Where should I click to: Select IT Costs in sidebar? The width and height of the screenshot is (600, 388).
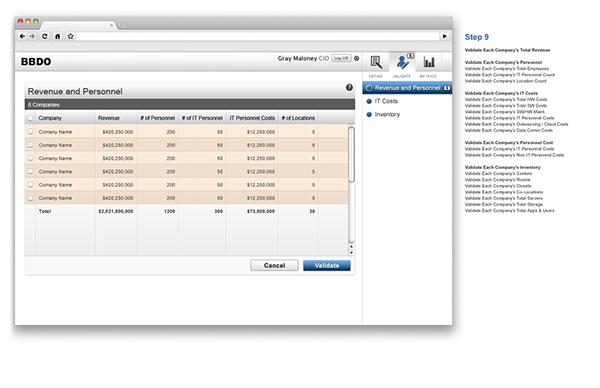386,101
